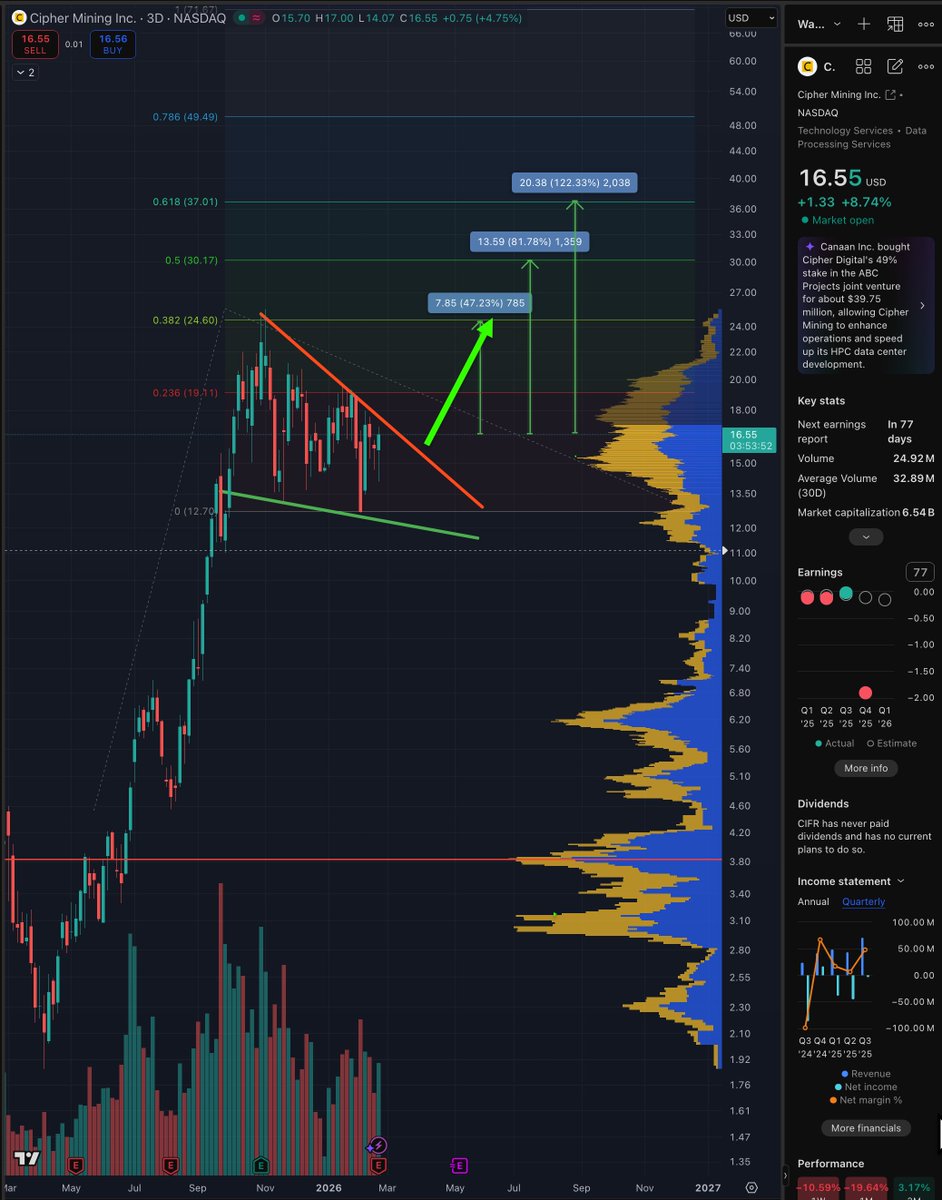The width and height of the screenshot is (942, 1200).
Task: Click the 3.17% performance tile
Action: point(914,1189)
